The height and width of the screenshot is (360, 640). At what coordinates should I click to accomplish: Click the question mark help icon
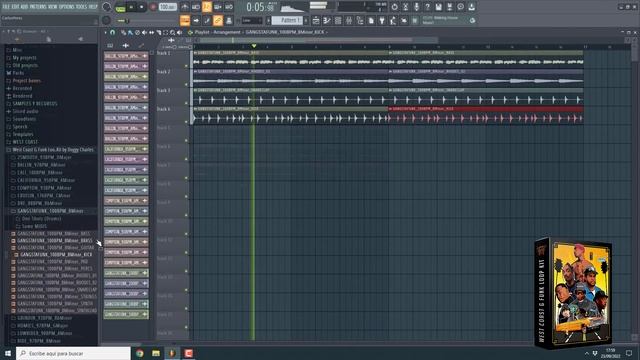(x=427, y=7)
